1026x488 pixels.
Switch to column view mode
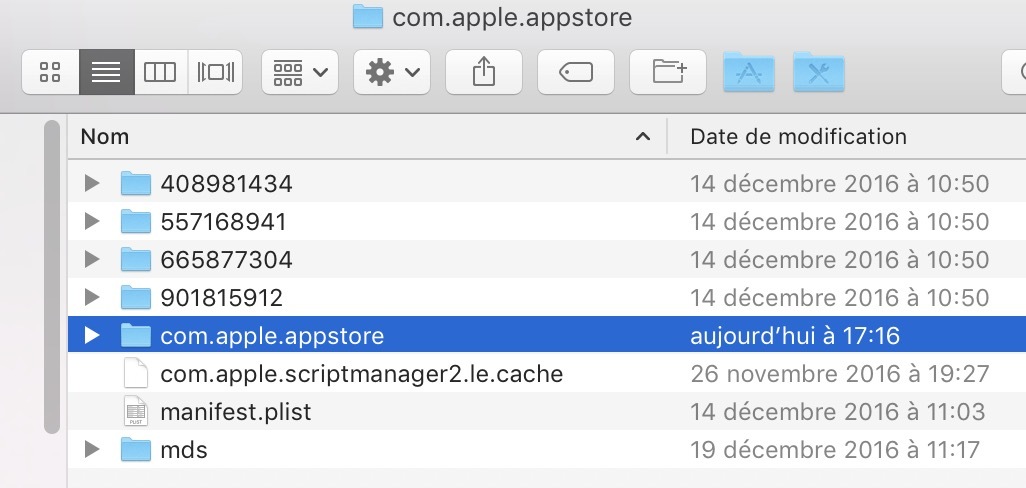click(x=161, y=72)
